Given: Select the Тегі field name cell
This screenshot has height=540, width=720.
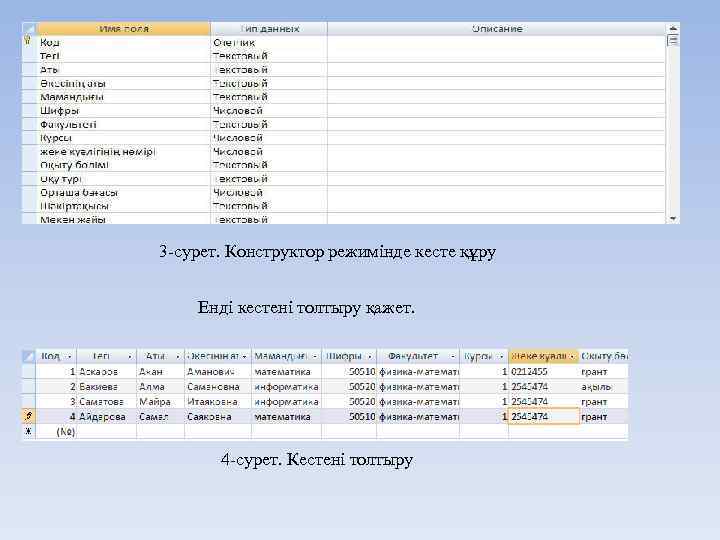Looking at the screenshot, I should point(124,56).
